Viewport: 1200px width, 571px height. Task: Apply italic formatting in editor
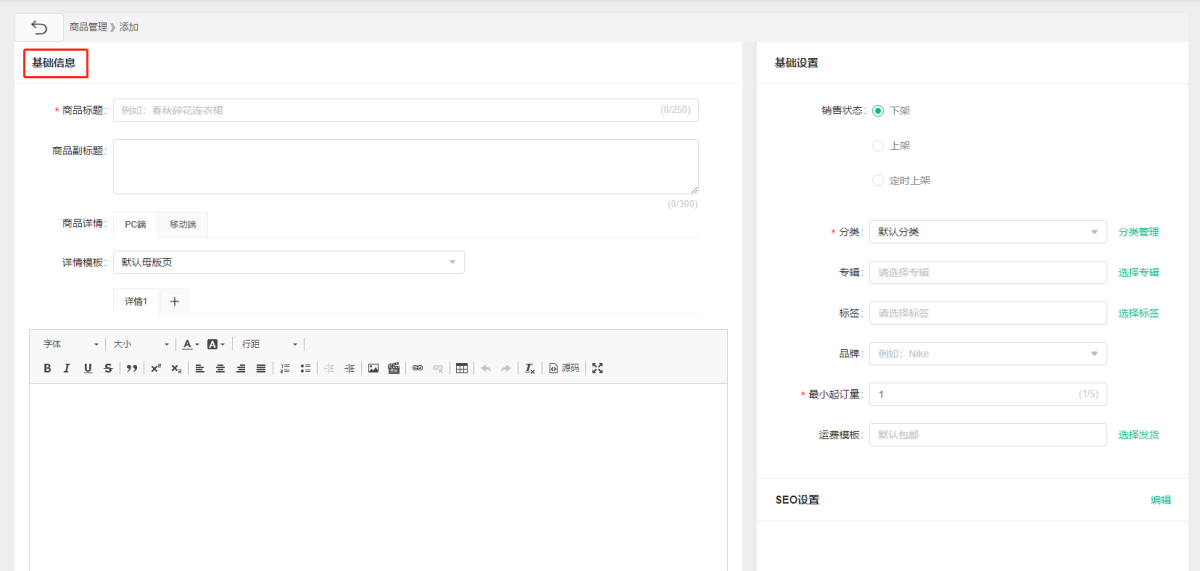pos(67,368)
